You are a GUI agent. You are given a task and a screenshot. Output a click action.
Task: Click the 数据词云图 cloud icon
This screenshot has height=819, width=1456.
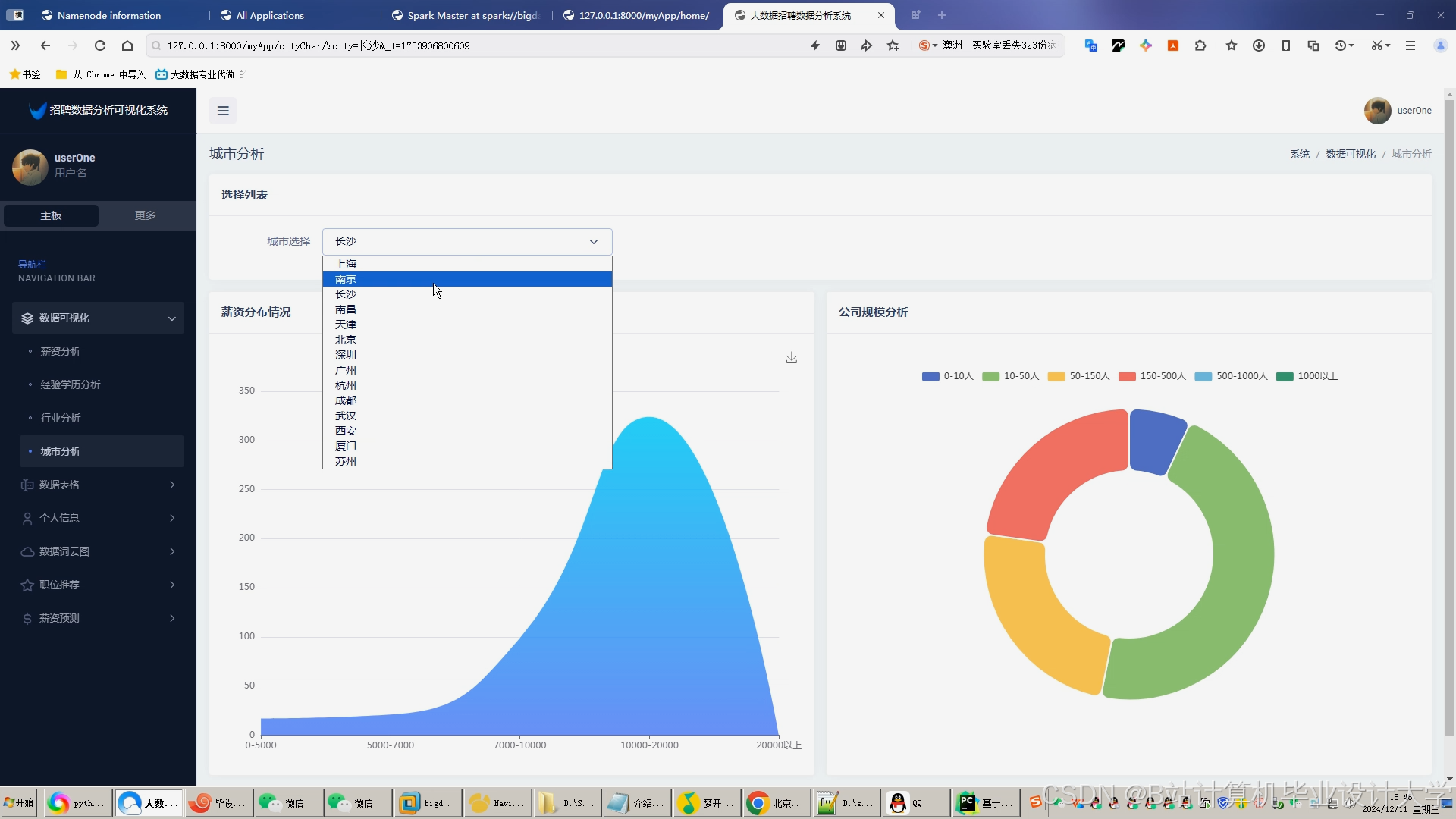[27, 551]
